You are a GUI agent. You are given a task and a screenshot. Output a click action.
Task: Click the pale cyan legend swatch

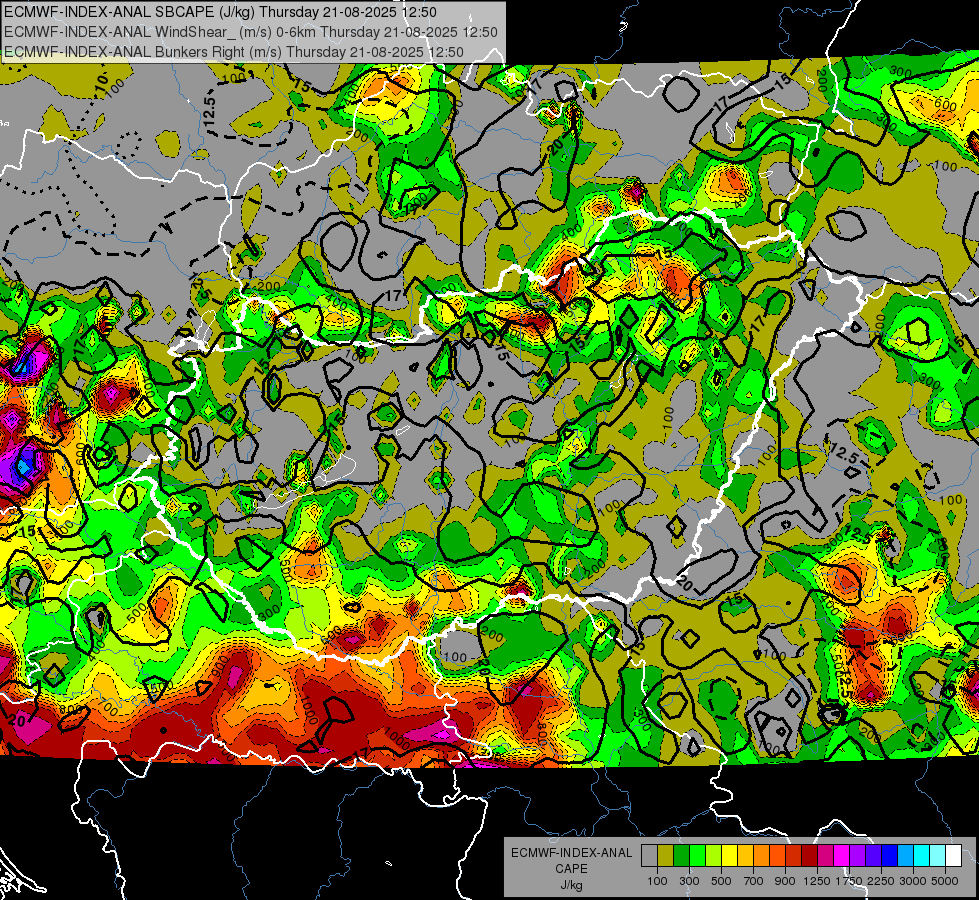coord(938,856)
